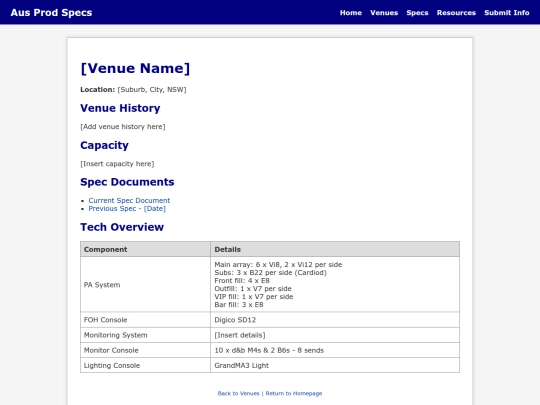Viewport: 540px width, 405px height.
Task: Select the Capacity heading
Action: click(x=104, y=145)
